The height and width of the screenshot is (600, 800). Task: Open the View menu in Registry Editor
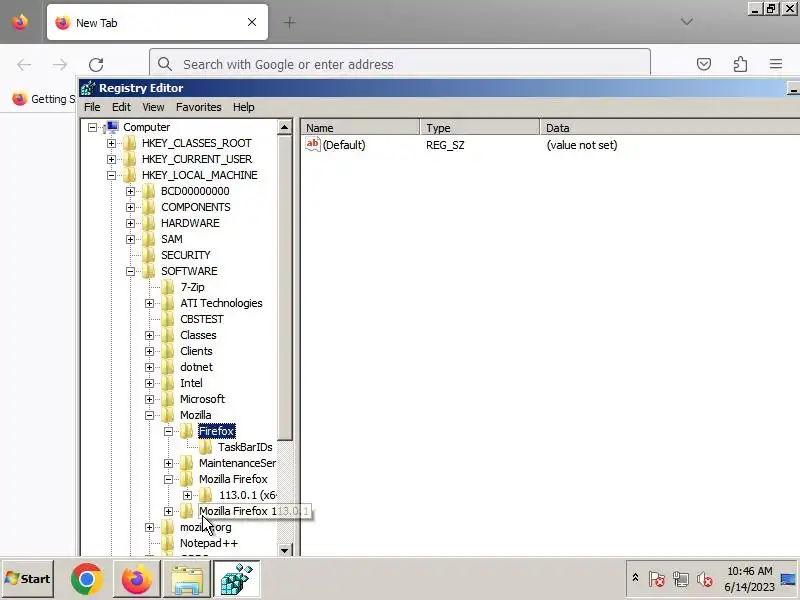pos(153,107)
